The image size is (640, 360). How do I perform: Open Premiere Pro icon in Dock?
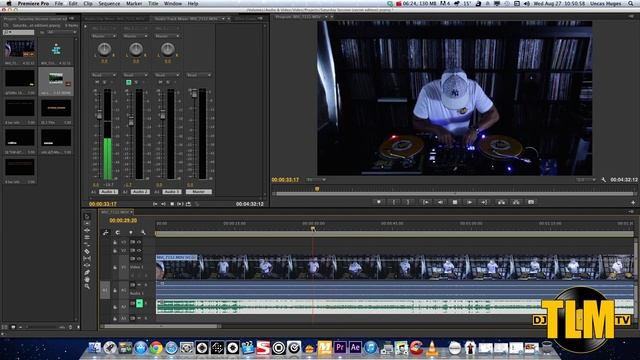pos(340,348)
